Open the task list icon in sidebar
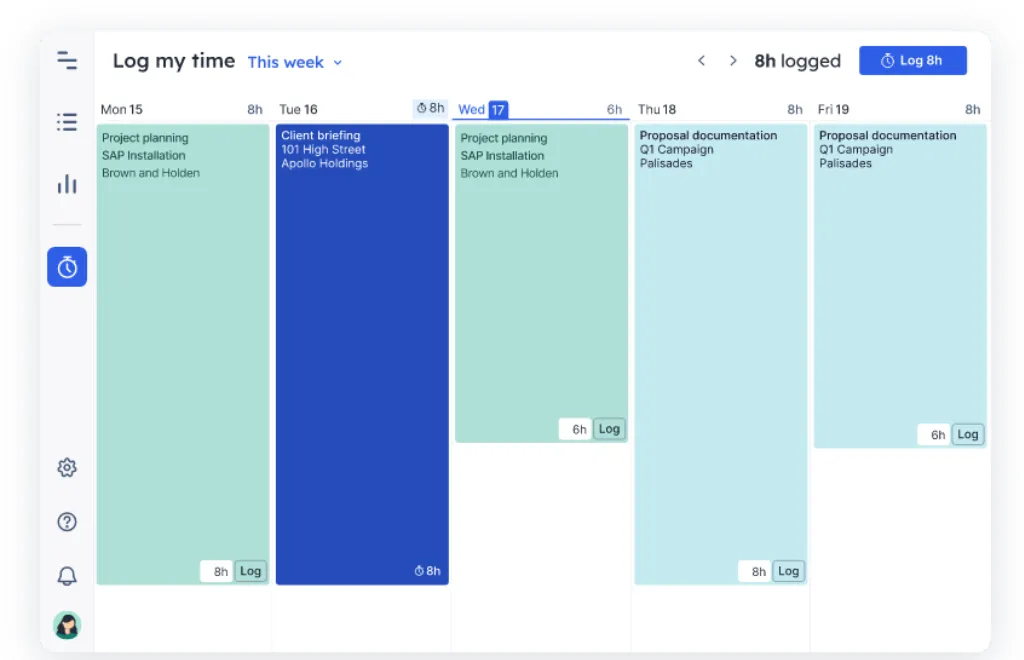 [x=67, y=122]
